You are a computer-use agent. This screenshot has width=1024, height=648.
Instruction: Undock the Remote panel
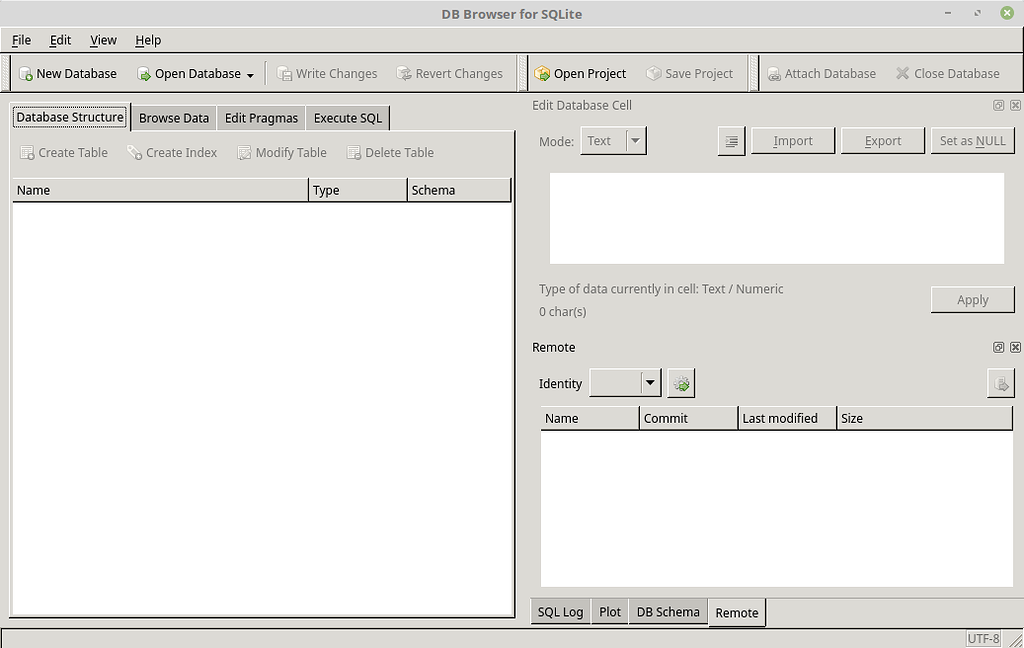(x=997, y=347)
